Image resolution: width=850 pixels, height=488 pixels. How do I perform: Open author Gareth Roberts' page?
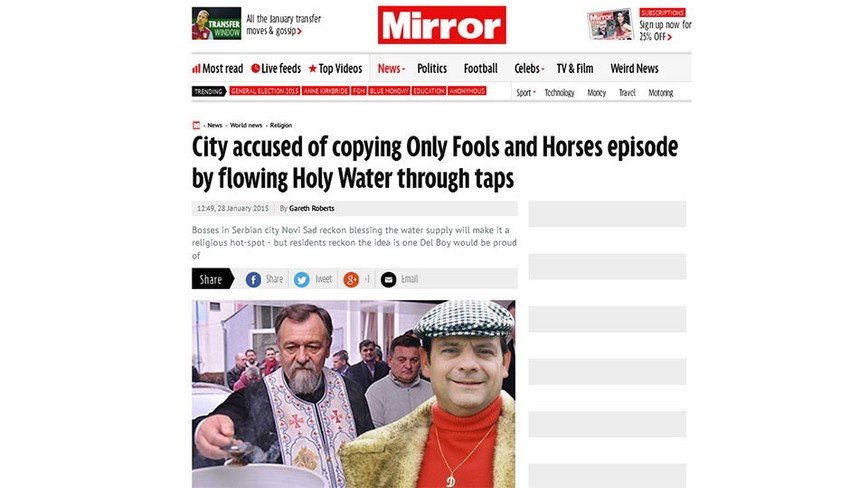click(312, 208)
